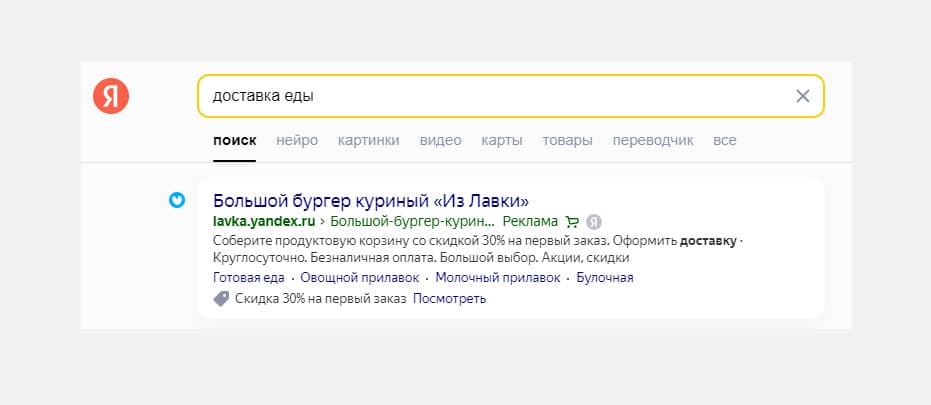Click the red Yandex logo
931x405 pixels.
(111, 96)
